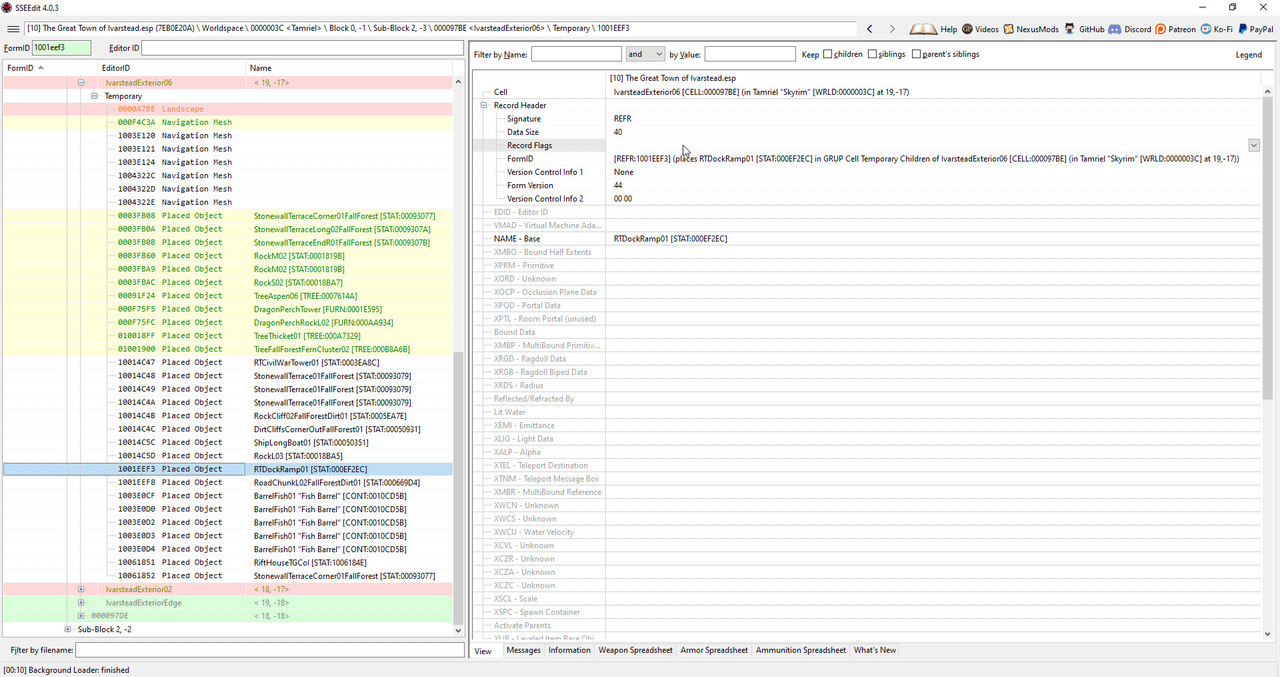
Task: Select the RTCivilWarTower01 placed object row
Action: pyautogui.click(x=228, y=362)
